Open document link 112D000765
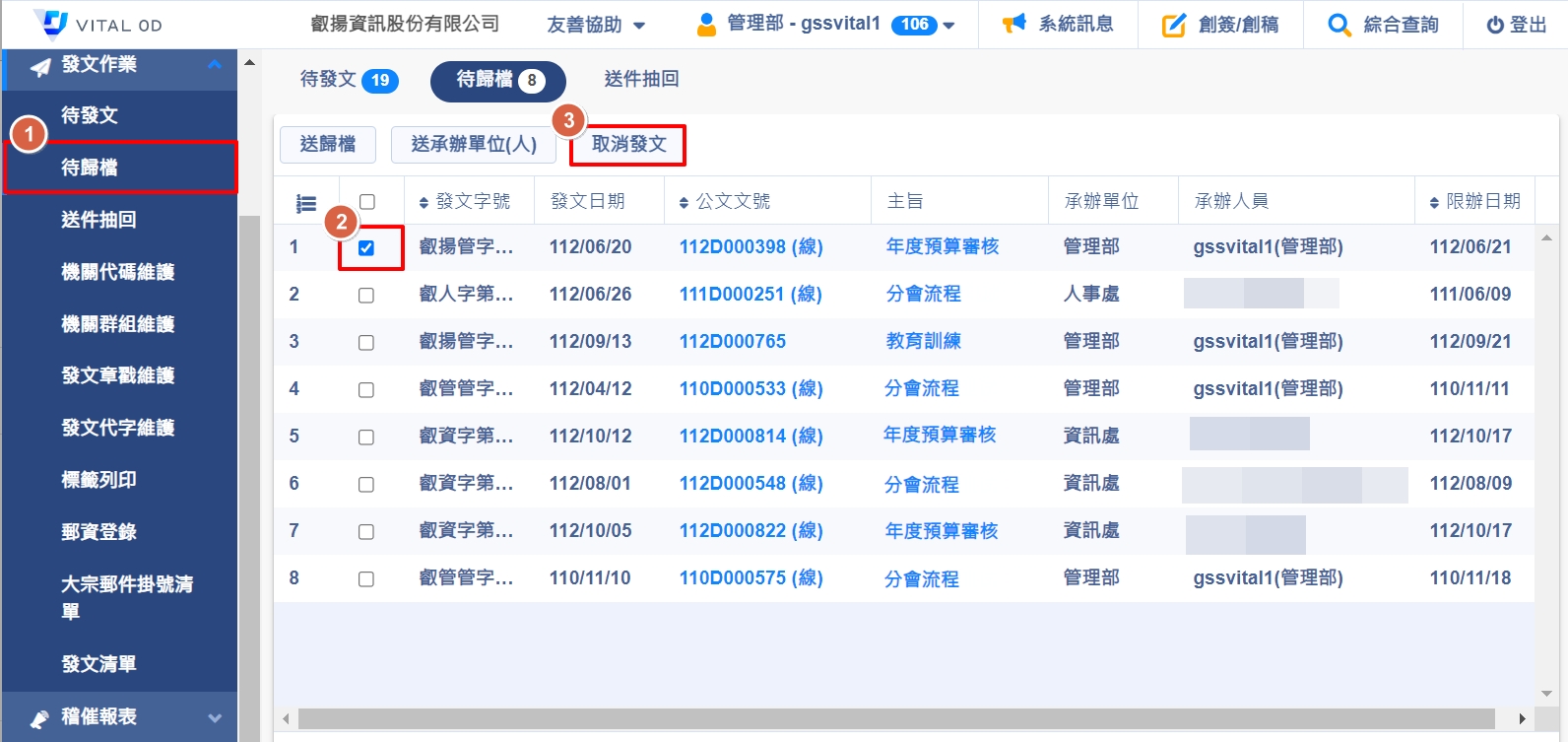Image resolution: width=1568 pixels, height=742 pixels. point(733,342)
